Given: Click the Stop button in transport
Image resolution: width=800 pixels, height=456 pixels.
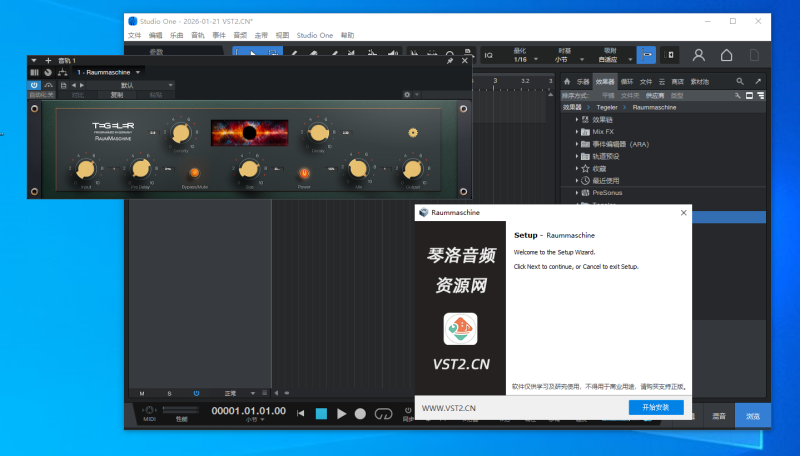Looking at the screenshot, I should tap(321, 414).
